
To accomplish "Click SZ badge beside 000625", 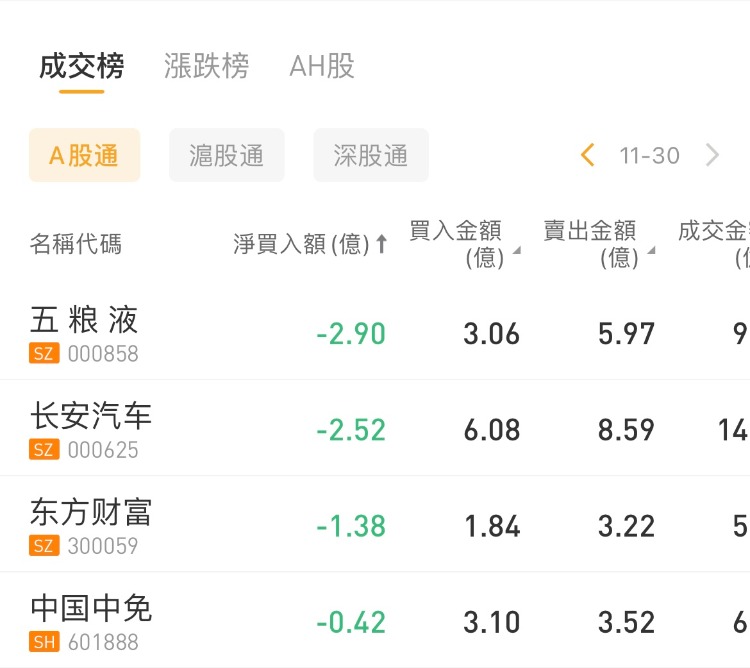I will click(x=44, y=450).
